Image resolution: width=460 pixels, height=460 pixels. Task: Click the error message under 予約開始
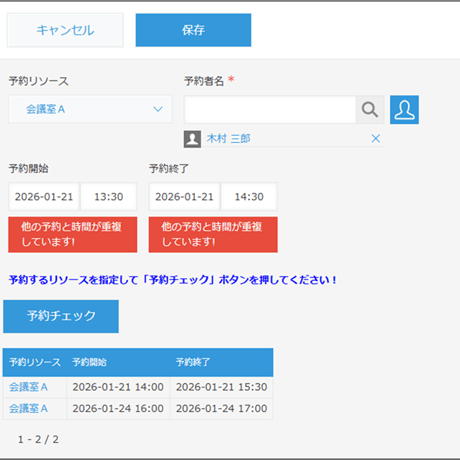coord(73,234)
